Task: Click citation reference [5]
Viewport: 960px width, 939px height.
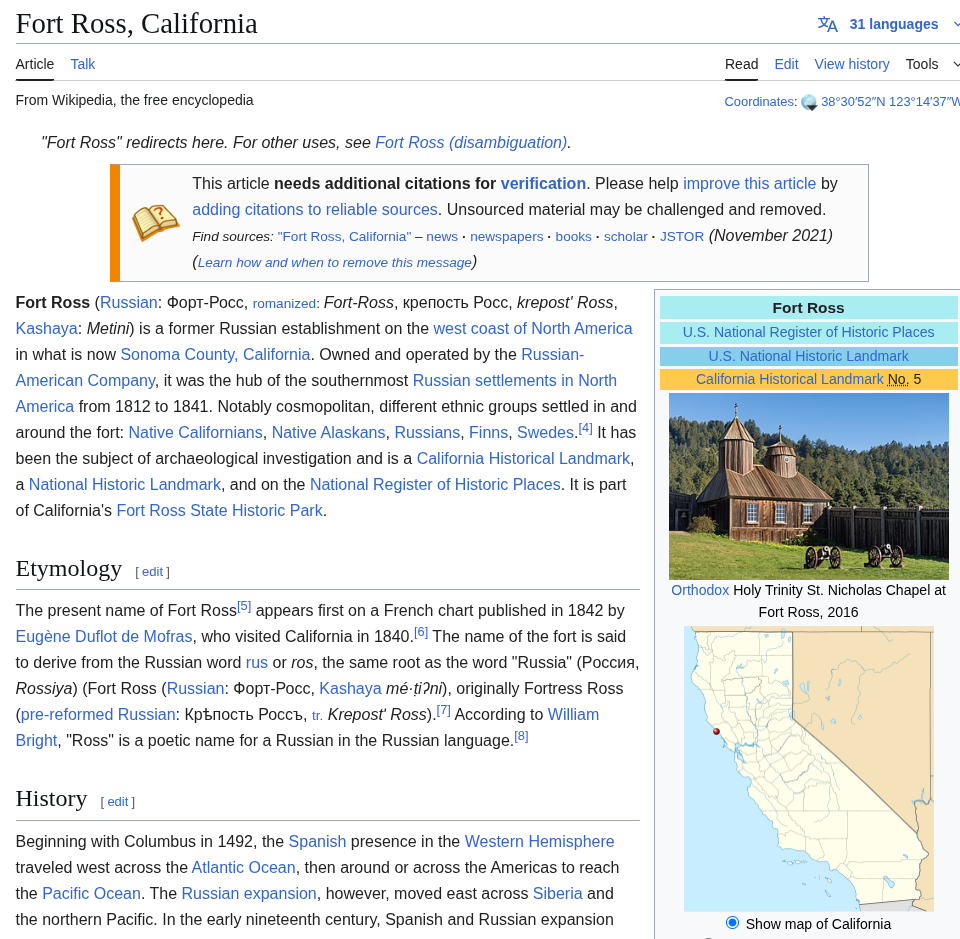Action: coord(244,607)
